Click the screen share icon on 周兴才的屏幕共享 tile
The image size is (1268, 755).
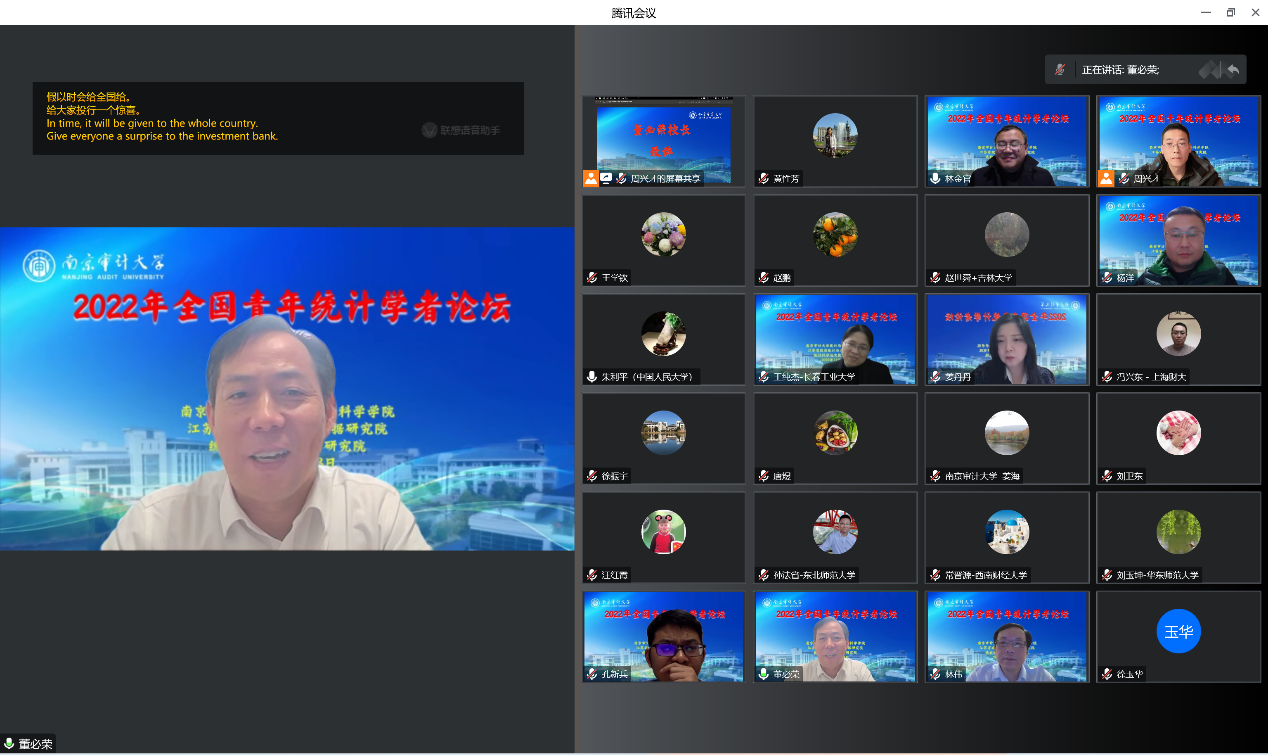click(606, 179)
